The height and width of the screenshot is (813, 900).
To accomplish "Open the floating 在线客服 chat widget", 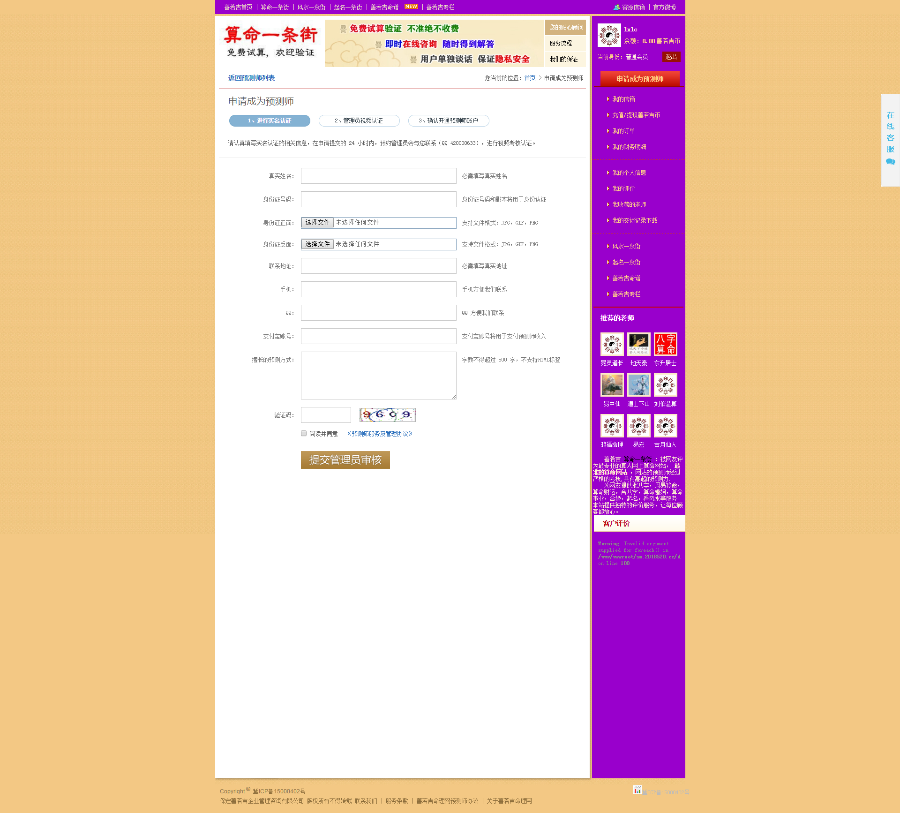I will 890,140.
